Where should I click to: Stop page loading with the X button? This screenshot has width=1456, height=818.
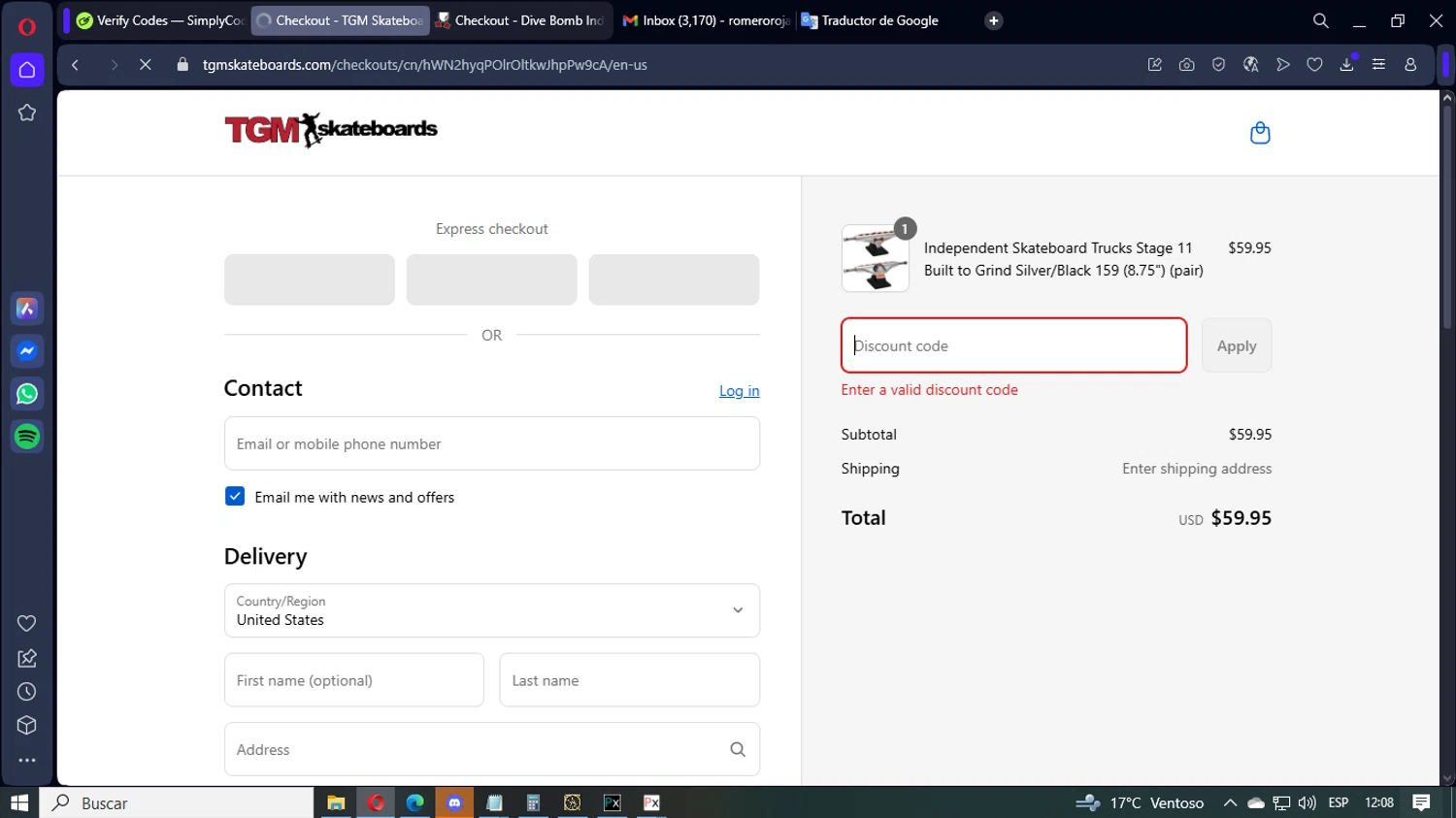pos(146,65)
